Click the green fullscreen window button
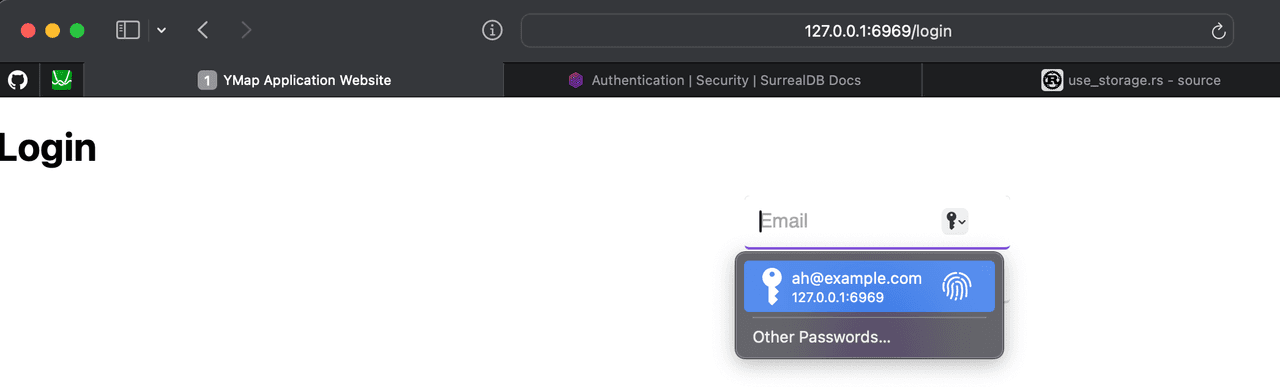 pos(77,31)
